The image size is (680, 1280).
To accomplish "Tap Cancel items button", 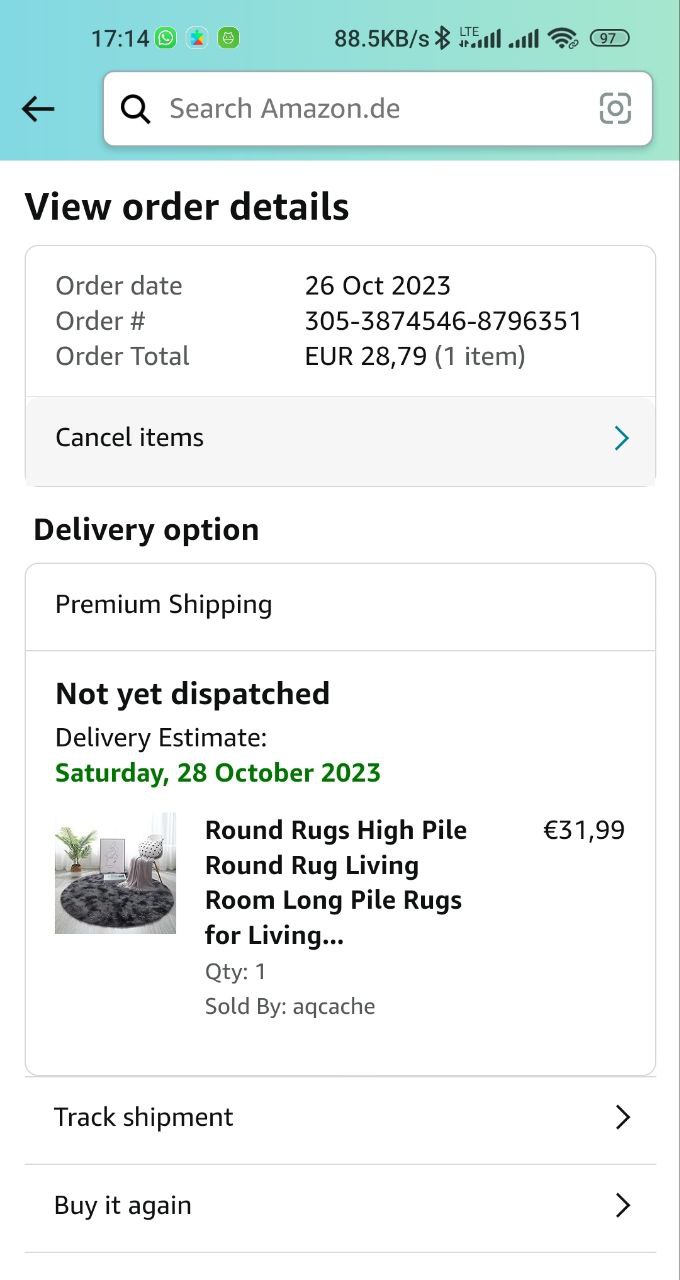I will coord(130,438).
